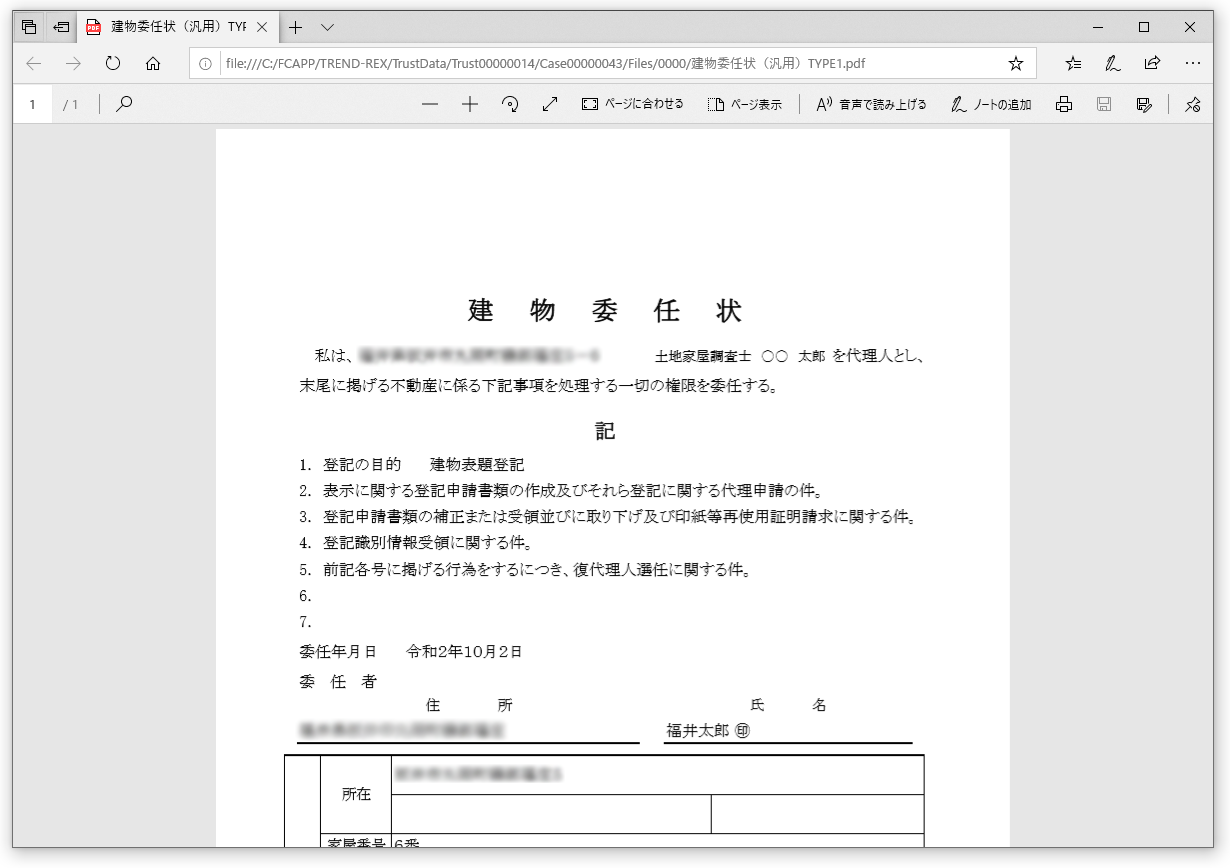Select line 3 about 印紙等再使用証明請求
The width and height of the screenshot is (1230, 868).
(x=608, y=517)
